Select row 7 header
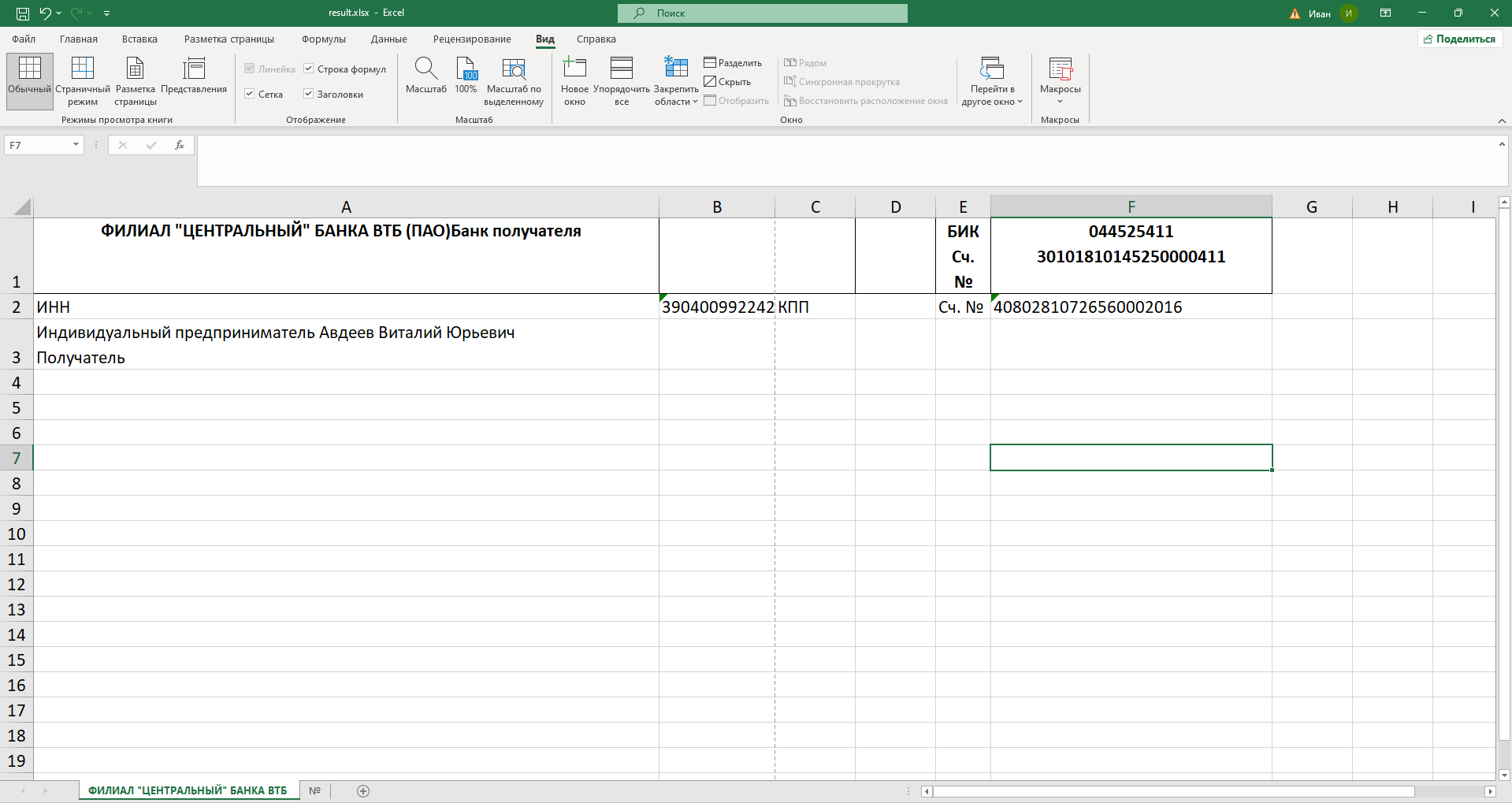This screenshot has width=1512, height=803. tap(17, 458)
